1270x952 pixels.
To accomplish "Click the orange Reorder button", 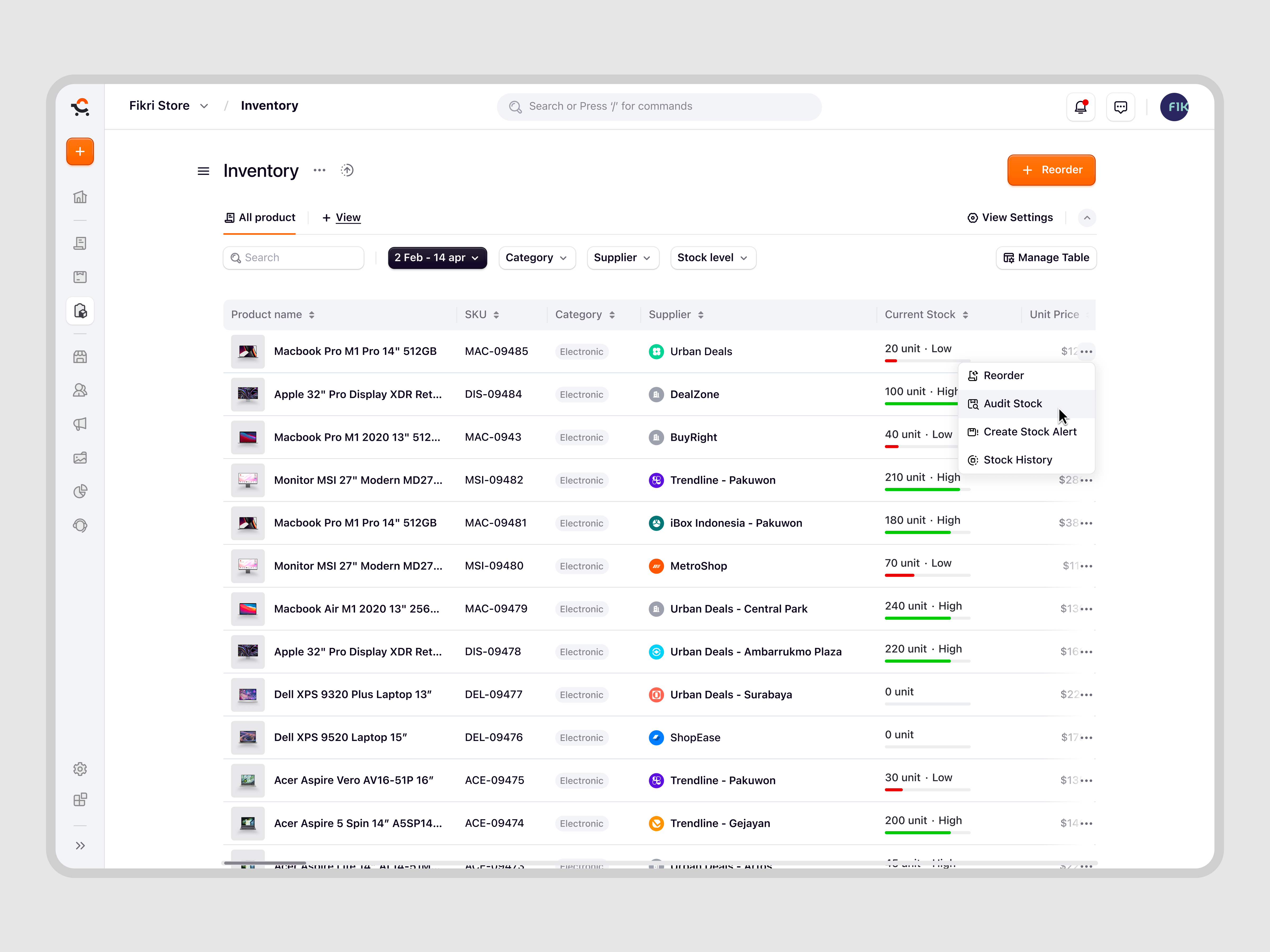I will 1051,170.
